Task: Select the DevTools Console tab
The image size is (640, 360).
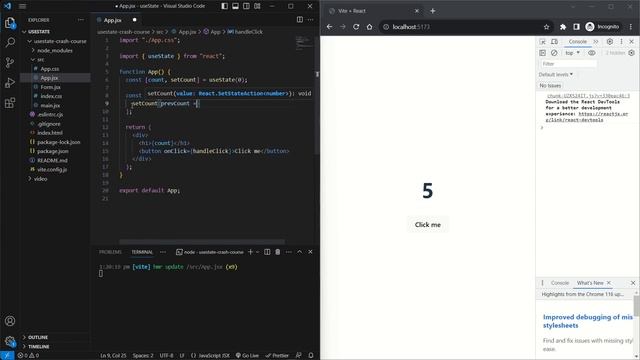Action: click(x=578, y=42)
